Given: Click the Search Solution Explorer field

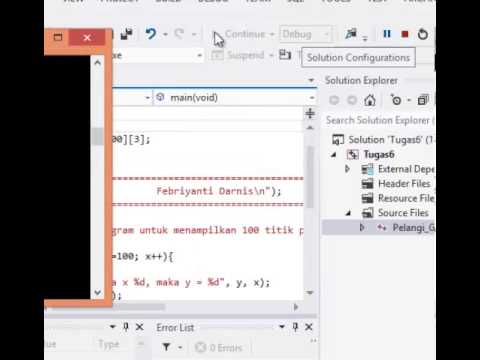Looking at the screenshot, I should pyautogui.click(x=380, y=120).
